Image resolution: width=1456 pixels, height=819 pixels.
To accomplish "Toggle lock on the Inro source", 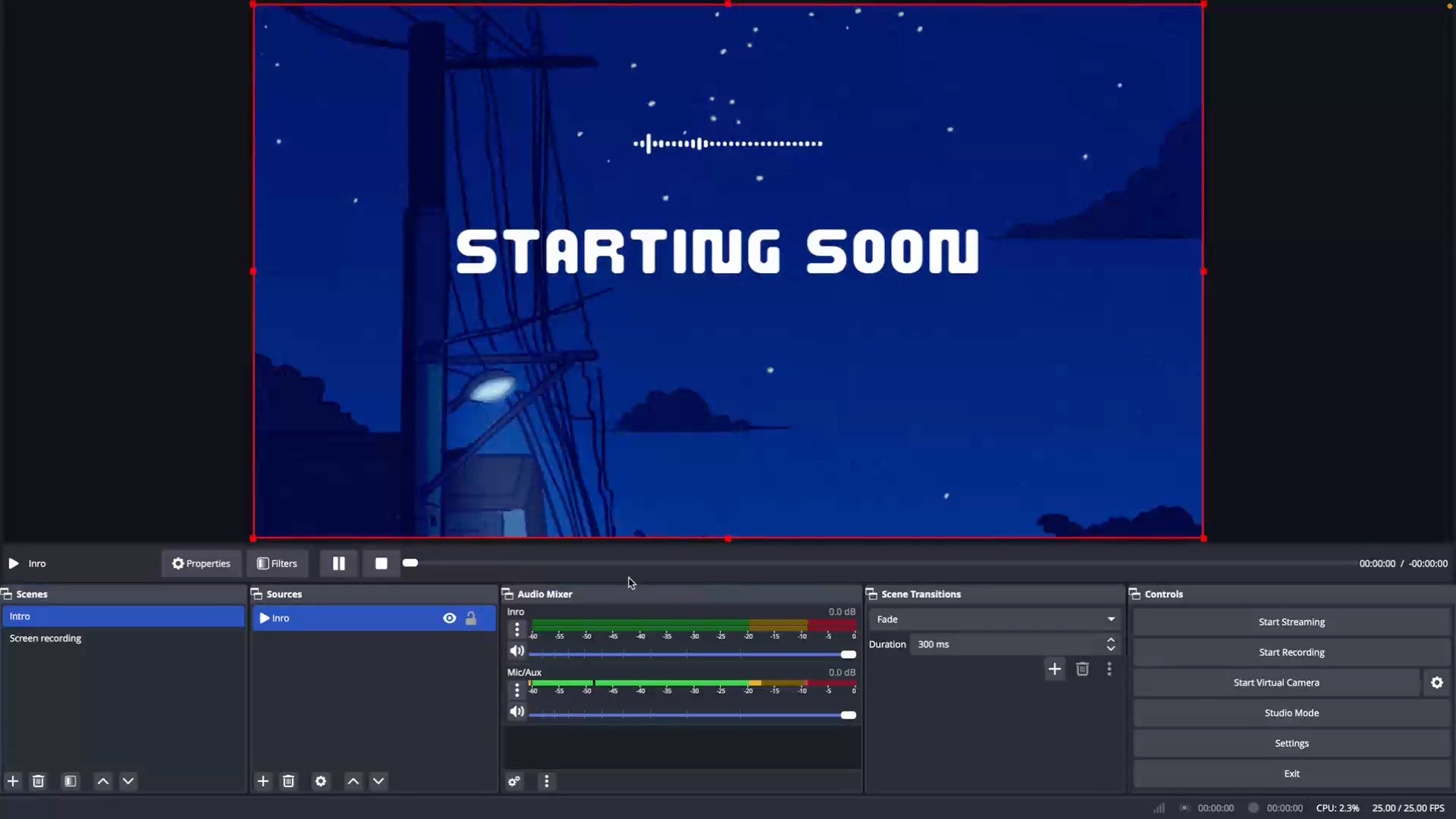I will (471, 618).
